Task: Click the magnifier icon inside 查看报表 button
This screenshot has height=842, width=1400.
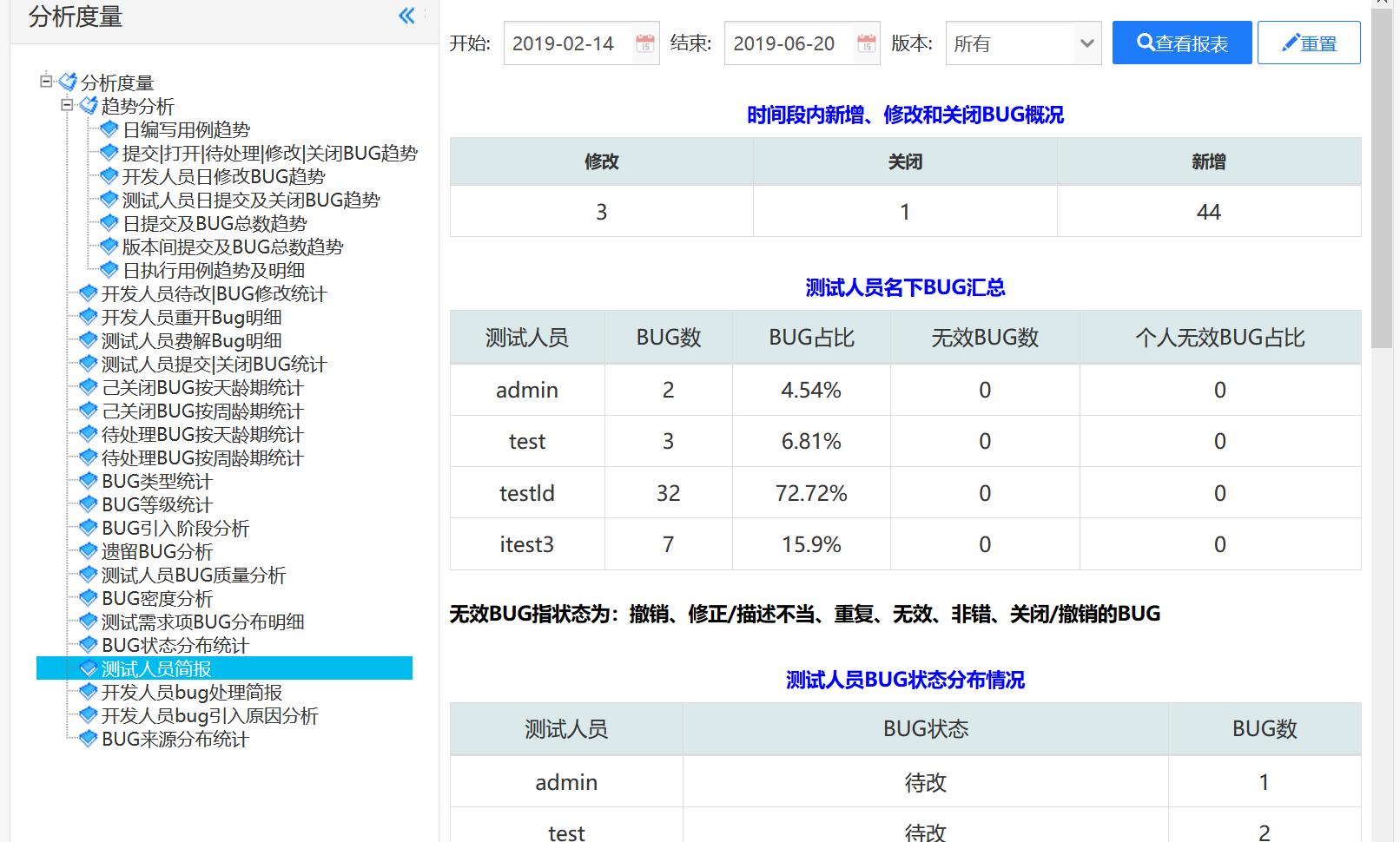Action: (1146, 42)
